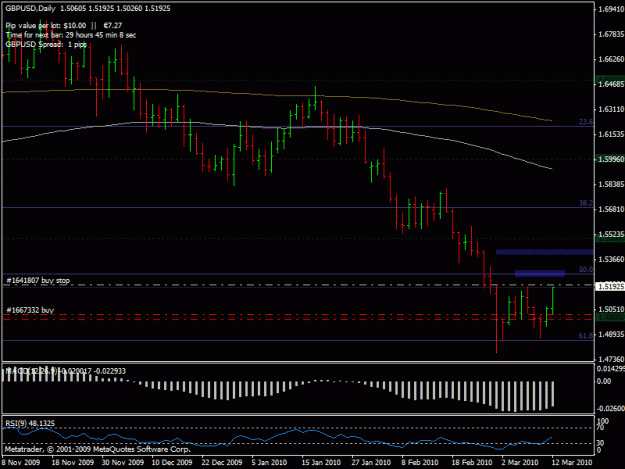Click the RSI scale value 70
The width and height of the screenshot is (625, 469).
click(x=601, y=428)
